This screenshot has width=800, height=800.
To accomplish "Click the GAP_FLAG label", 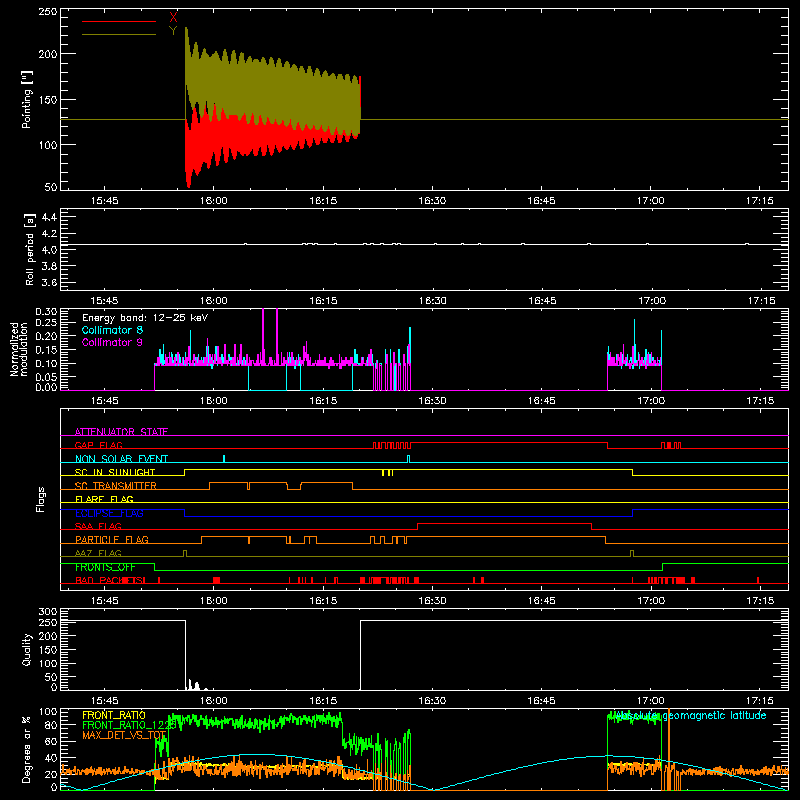I will (98, 445).
